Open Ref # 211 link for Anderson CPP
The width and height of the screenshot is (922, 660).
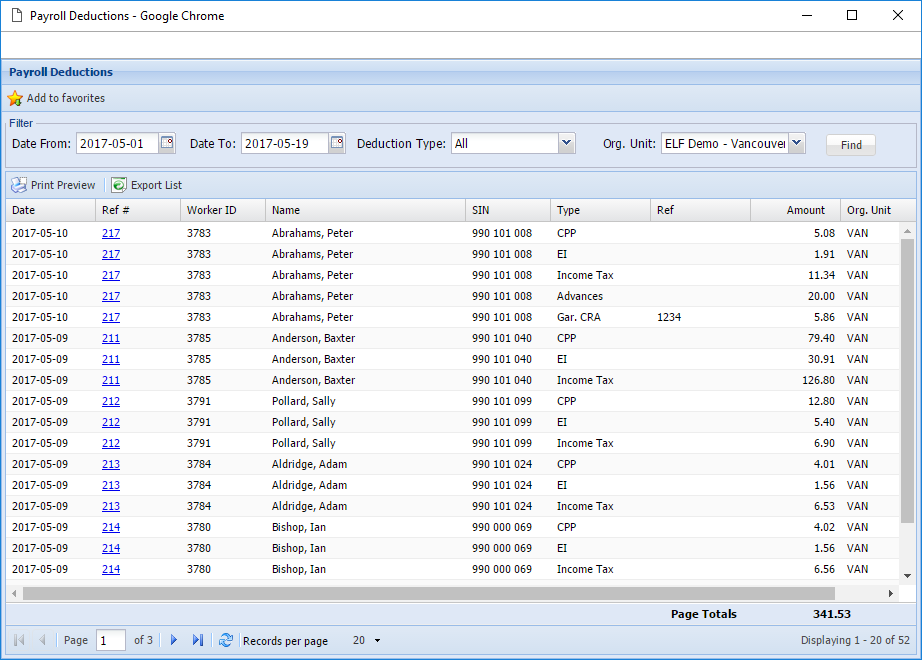click(x=111, y=338)
